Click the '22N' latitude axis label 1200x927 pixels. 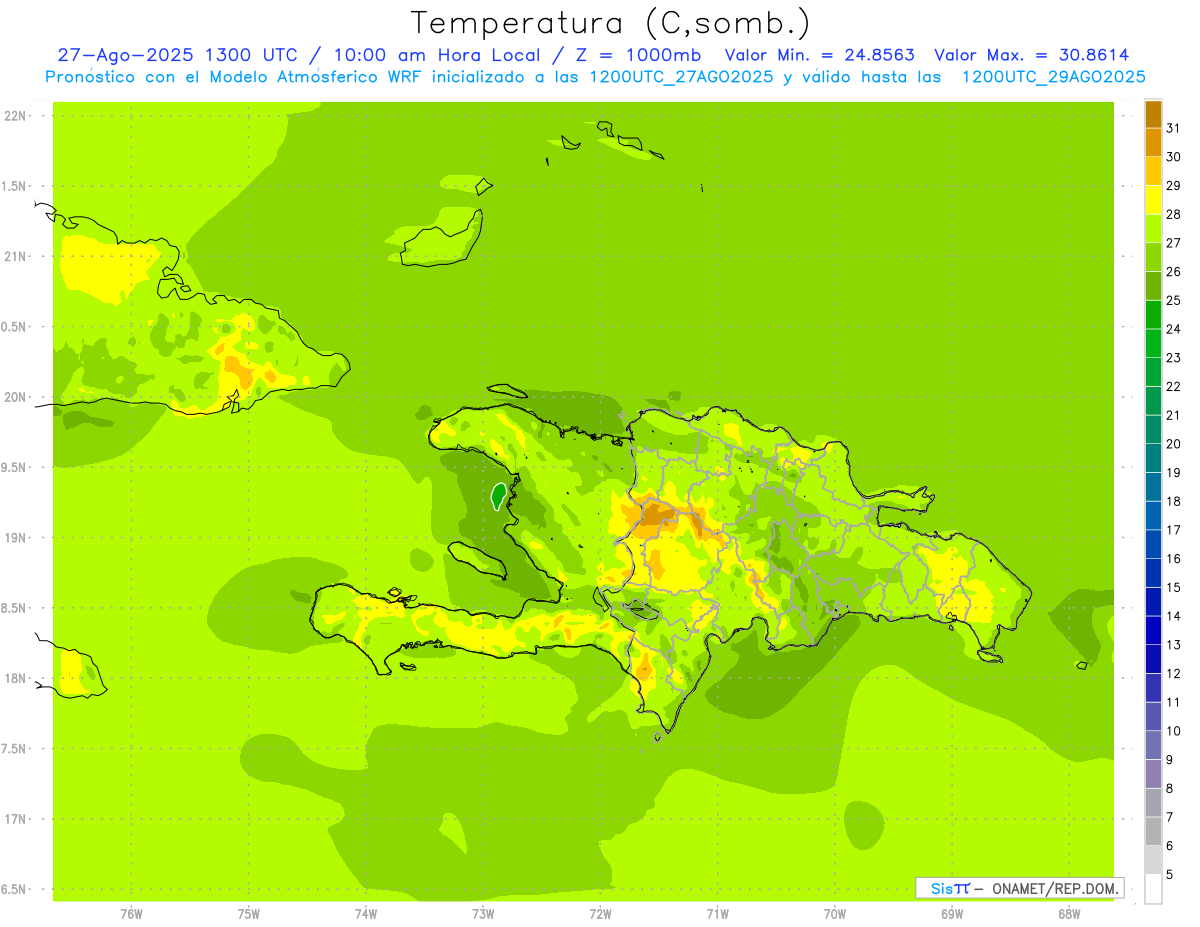tap(14, 116)
